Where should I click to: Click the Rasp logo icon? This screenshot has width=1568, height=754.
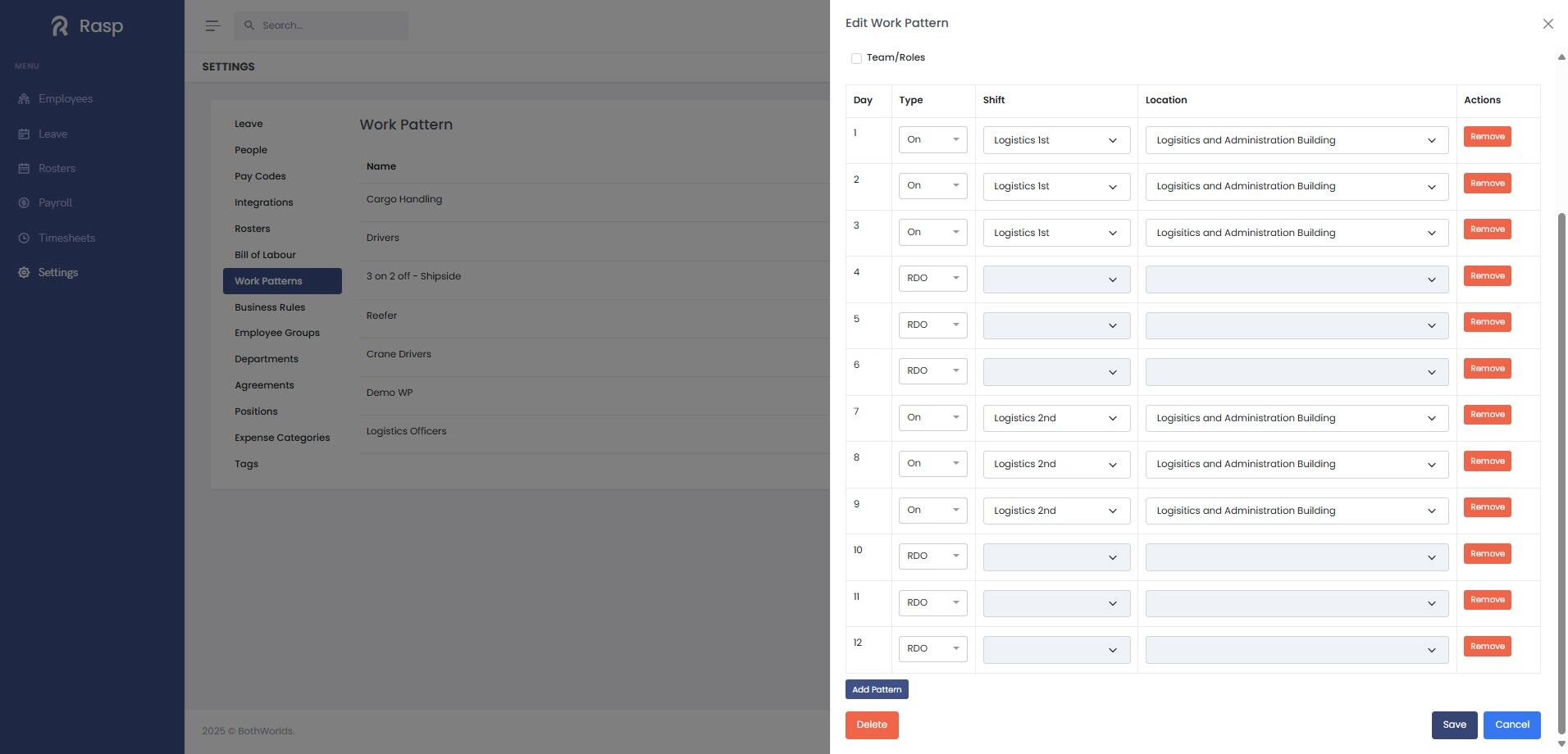[x=60, y=26]
